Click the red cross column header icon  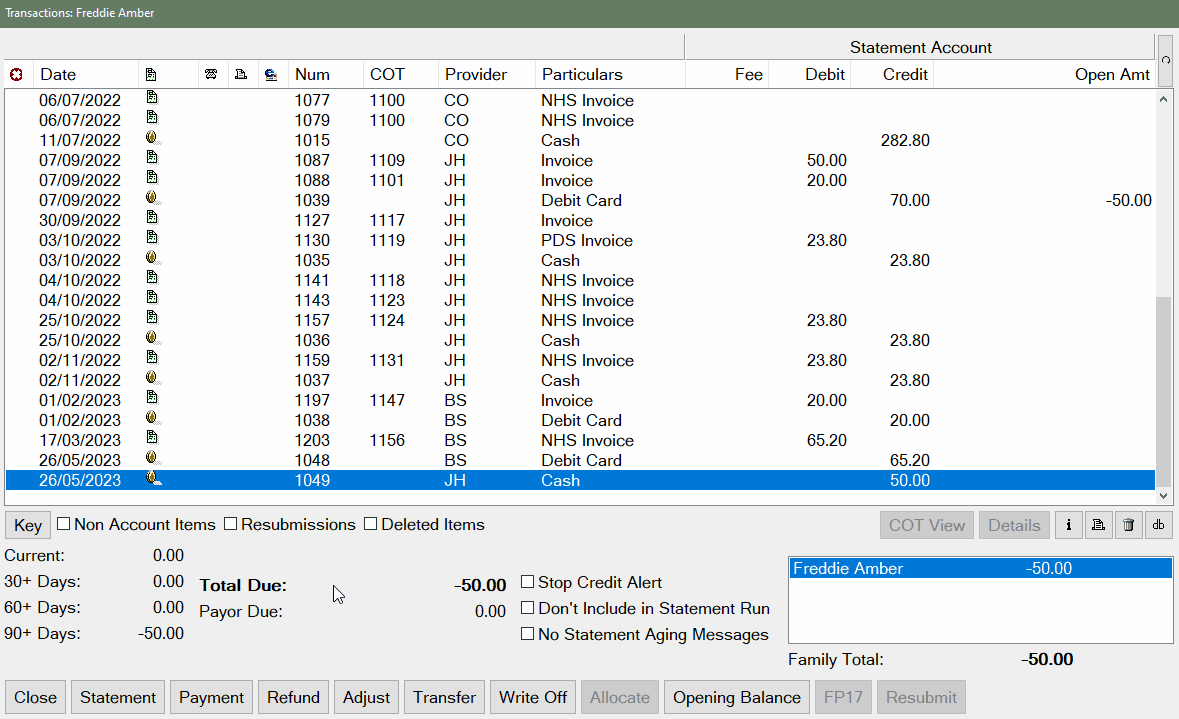pos(16,74)
